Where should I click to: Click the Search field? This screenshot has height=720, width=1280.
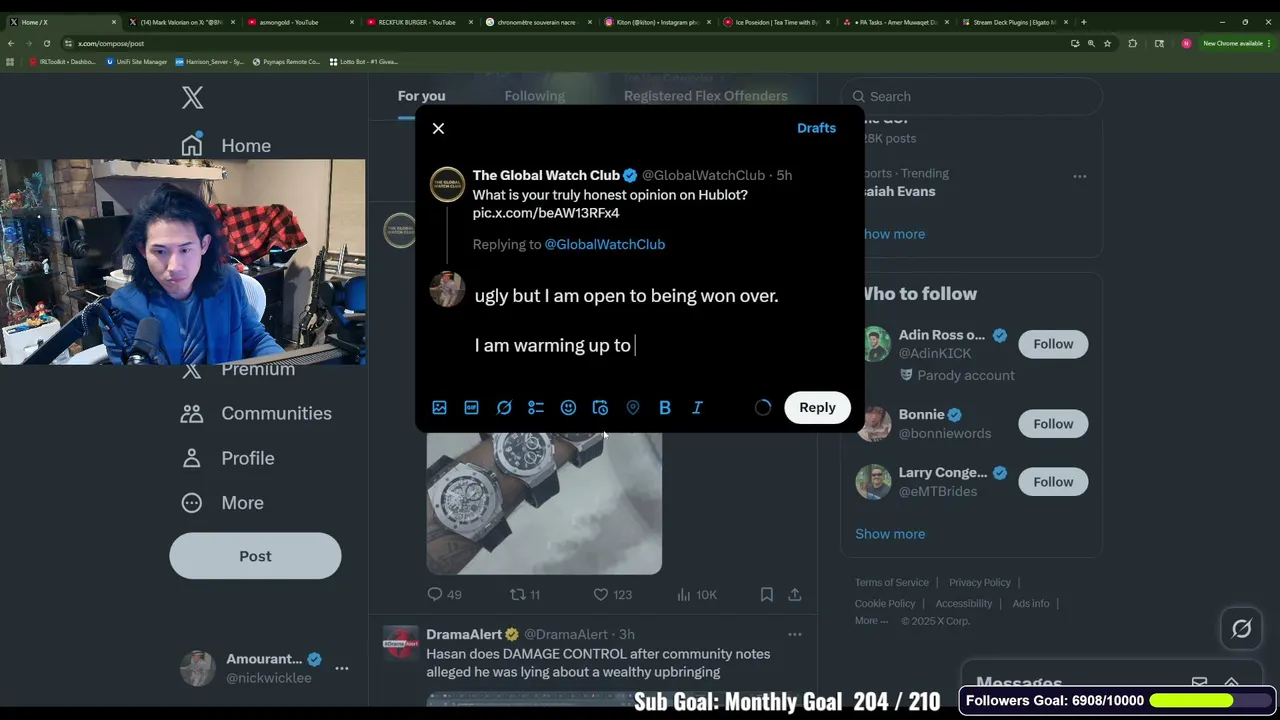971,96
